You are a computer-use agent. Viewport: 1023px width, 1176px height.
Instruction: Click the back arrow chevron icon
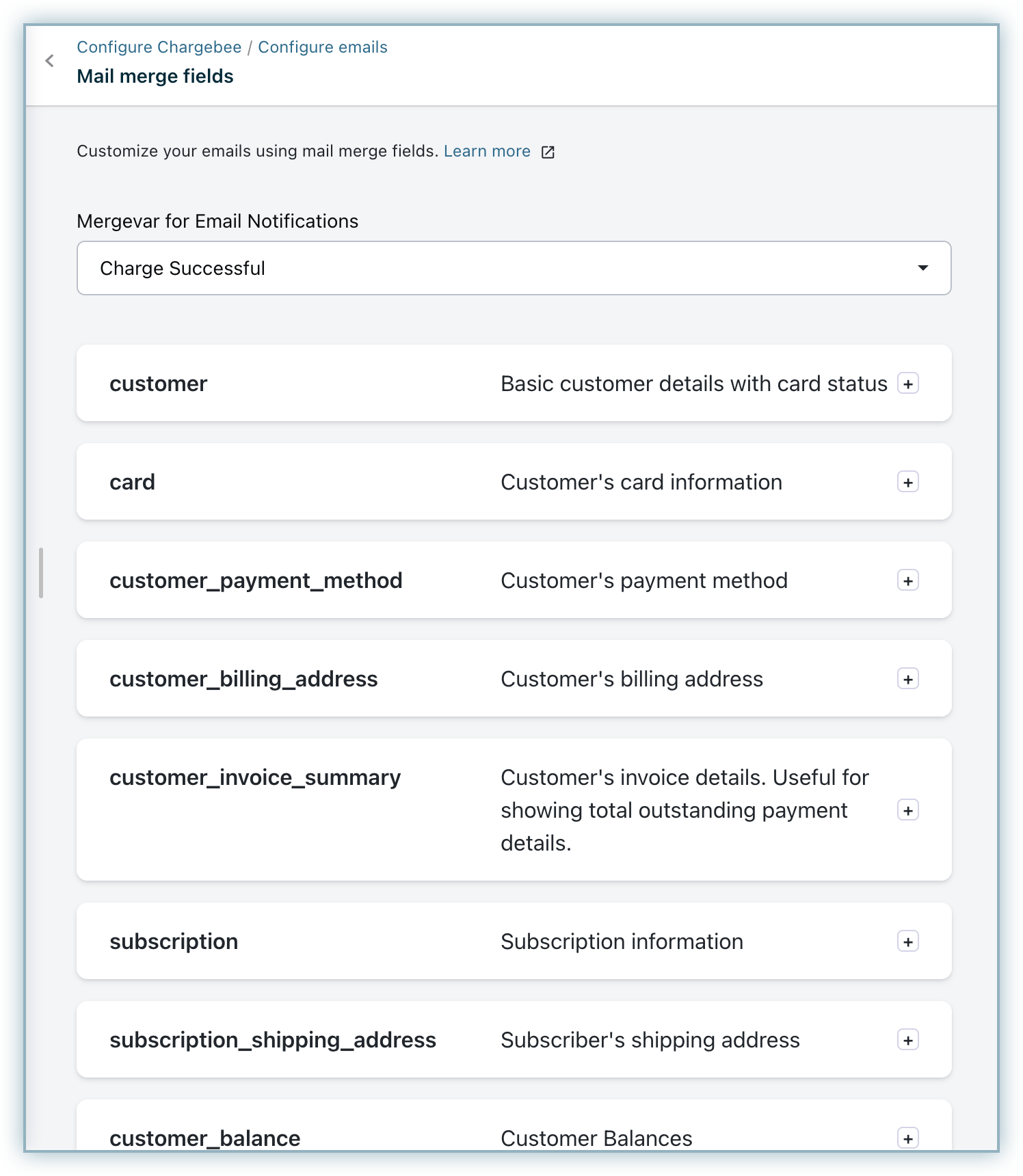pos(49,61)
